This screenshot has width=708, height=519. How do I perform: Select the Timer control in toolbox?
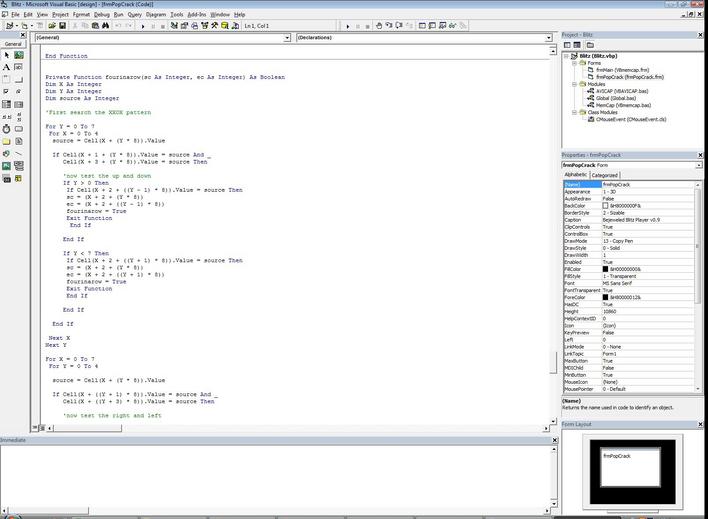click(x=7, y=129)
